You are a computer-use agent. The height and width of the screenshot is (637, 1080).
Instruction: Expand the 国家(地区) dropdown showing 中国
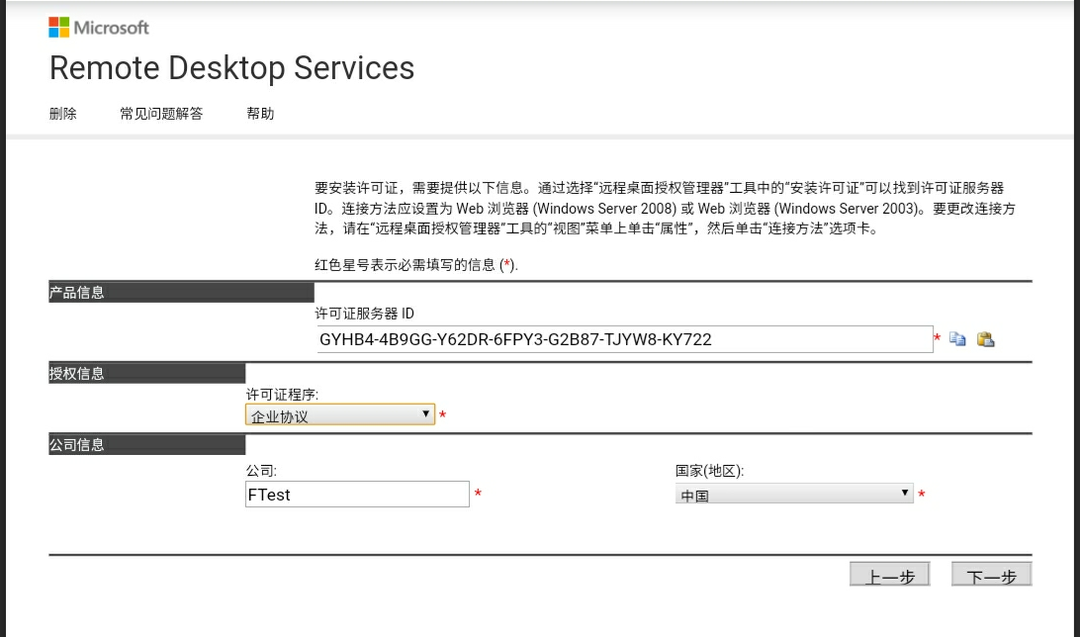(x=794, y=494)
